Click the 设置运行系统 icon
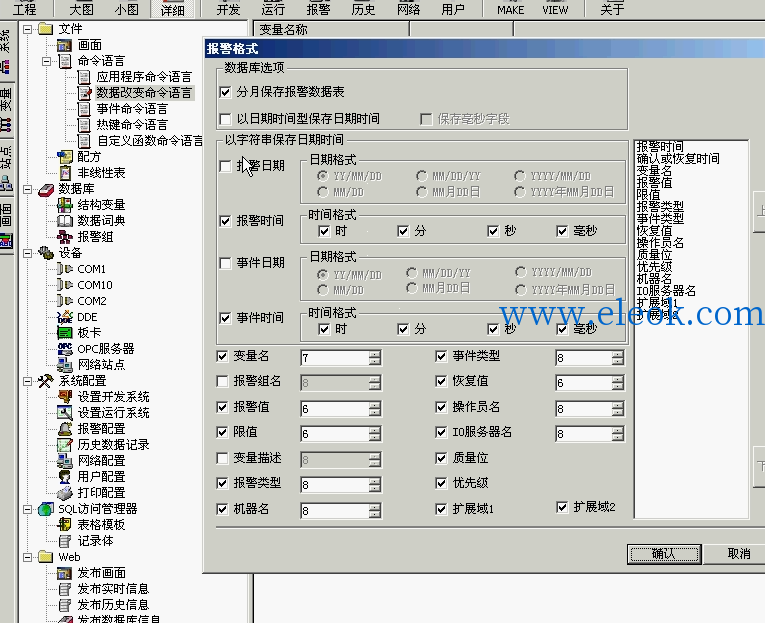Viewport: 765px width, 623px height. point(64,413)
